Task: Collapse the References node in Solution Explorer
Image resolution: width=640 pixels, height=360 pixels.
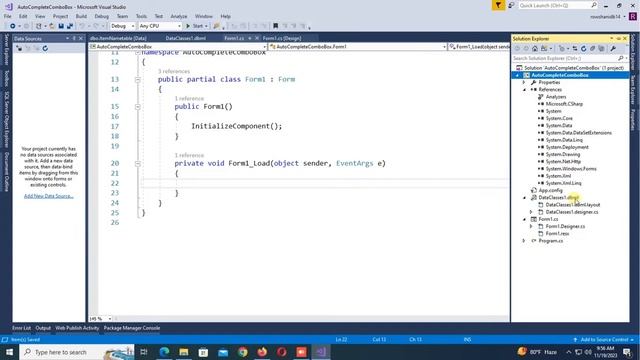Action: [x=524, y=90]
